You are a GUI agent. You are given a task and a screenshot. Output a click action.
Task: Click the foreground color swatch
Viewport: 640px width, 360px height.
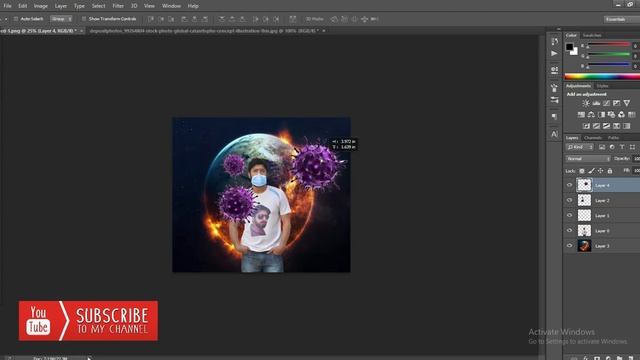569,47
